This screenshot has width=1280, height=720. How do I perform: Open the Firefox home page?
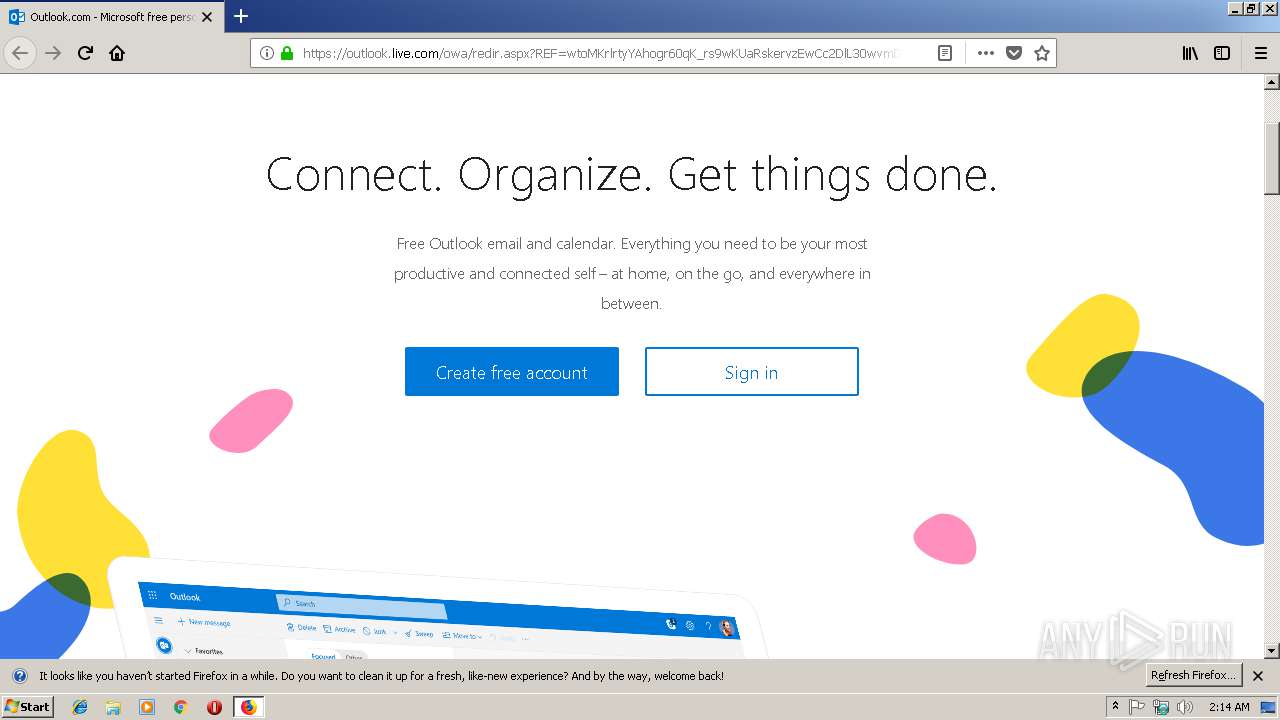point(117,53)
